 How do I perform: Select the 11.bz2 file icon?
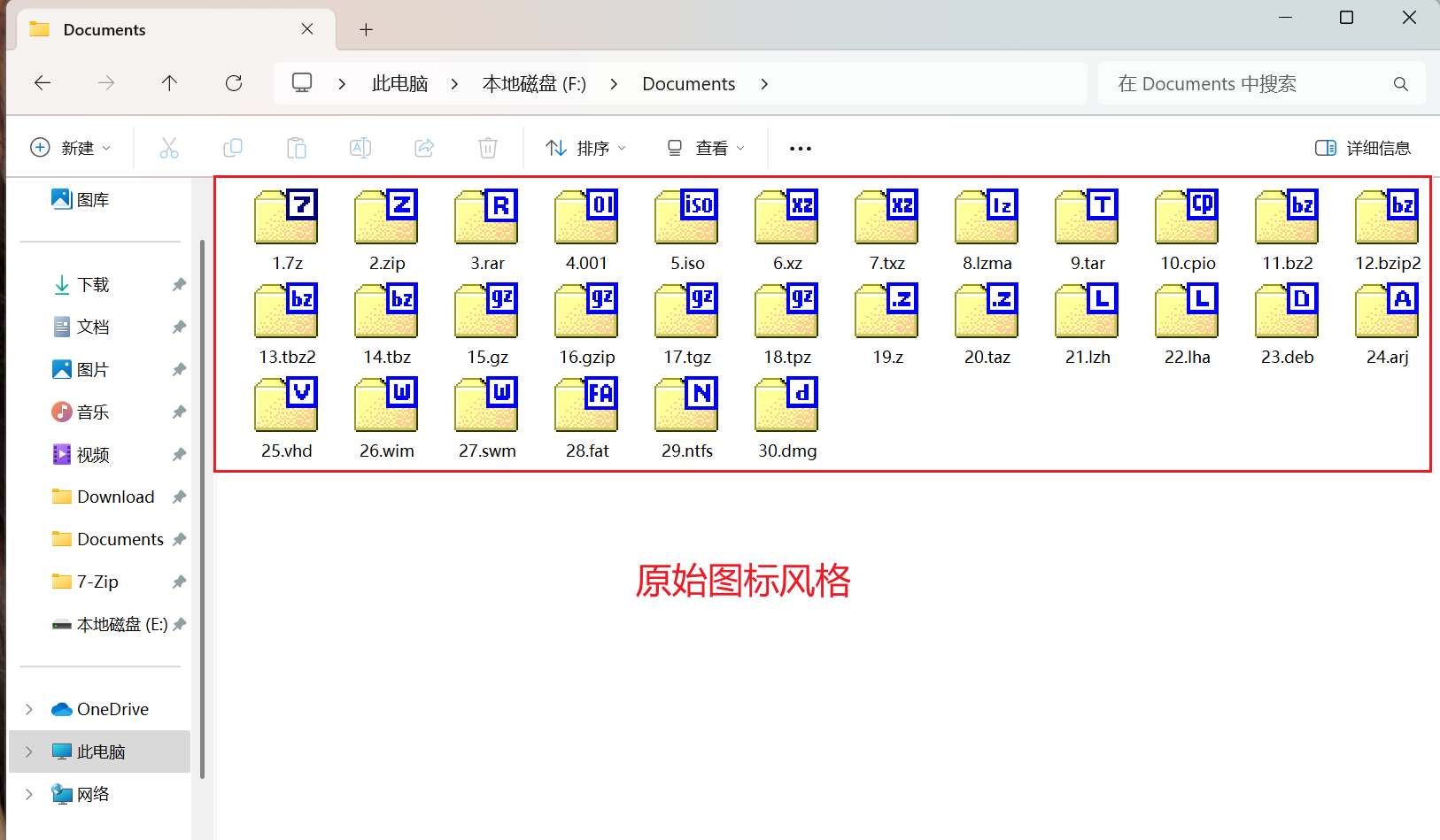1287,217
